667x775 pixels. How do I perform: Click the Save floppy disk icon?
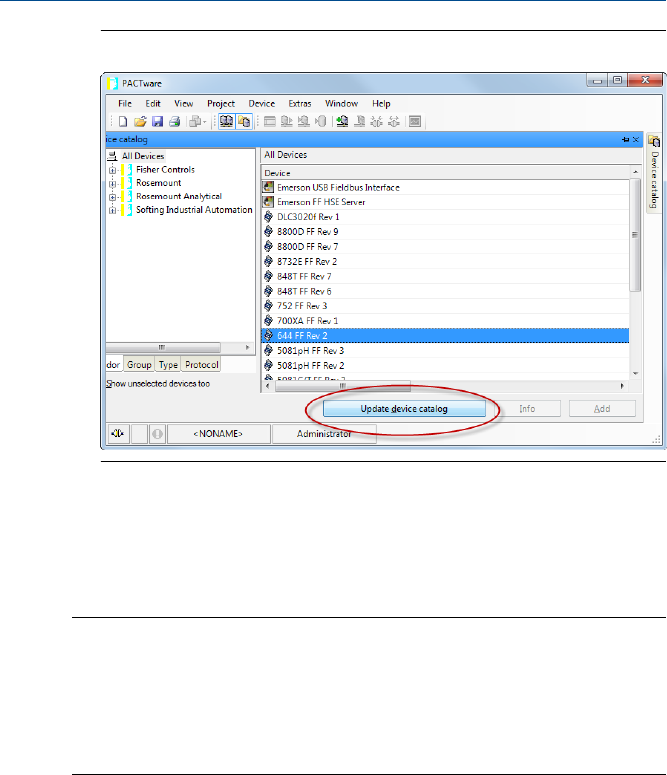pos(158,122)
